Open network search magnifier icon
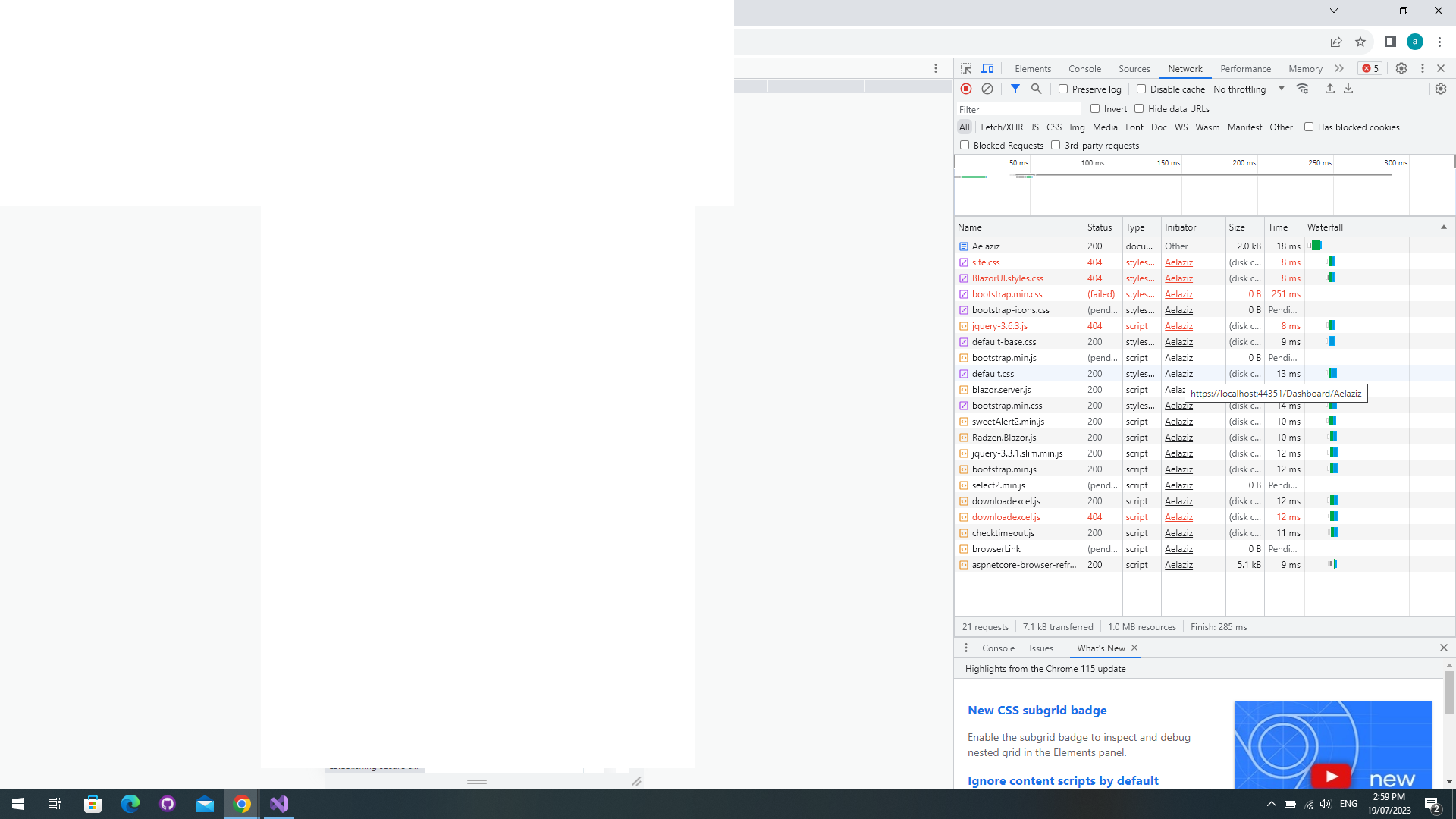The image size is (1456, 819). coord(1037,89)
